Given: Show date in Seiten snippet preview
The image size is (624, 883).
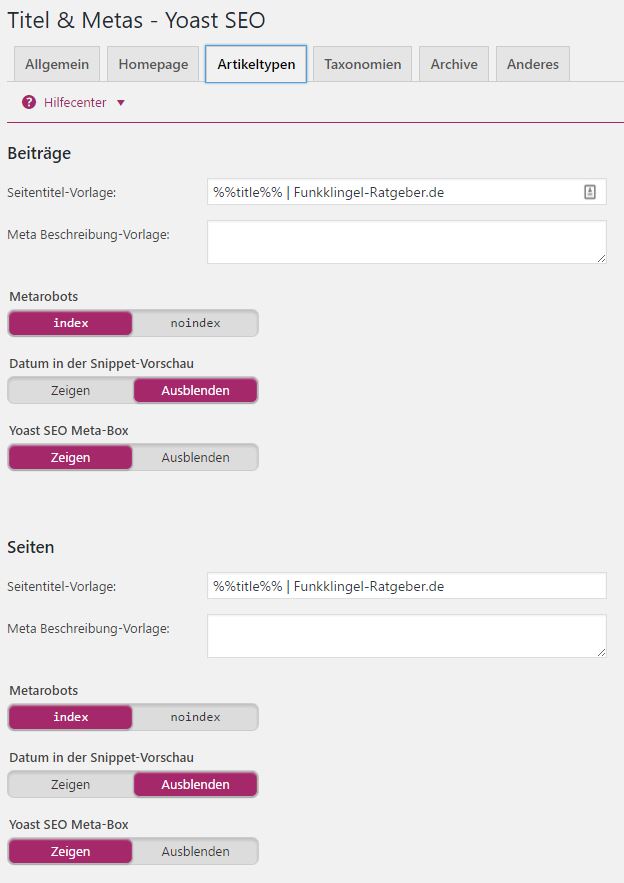Looking at the screenshot, I should click(70, 784).
